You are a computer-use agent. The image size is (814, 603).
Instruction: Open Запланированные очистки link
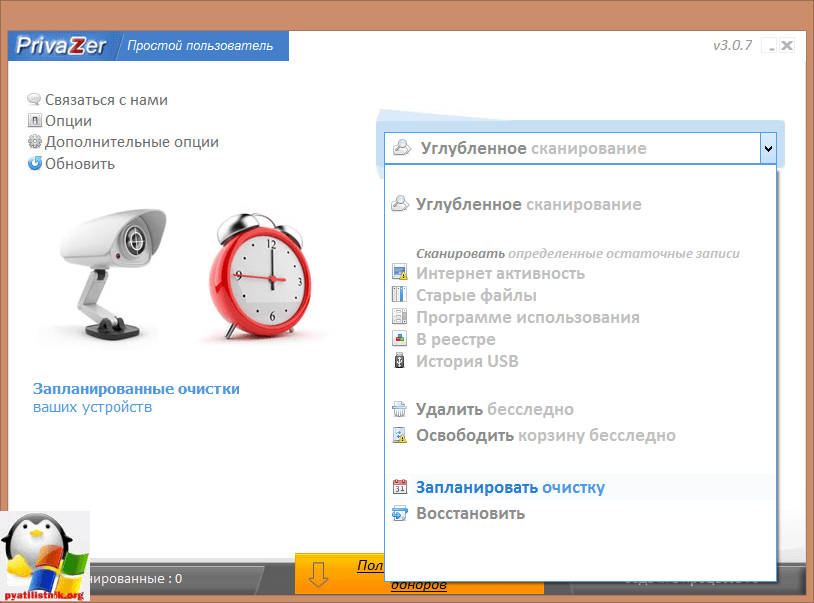pos(136,389)
